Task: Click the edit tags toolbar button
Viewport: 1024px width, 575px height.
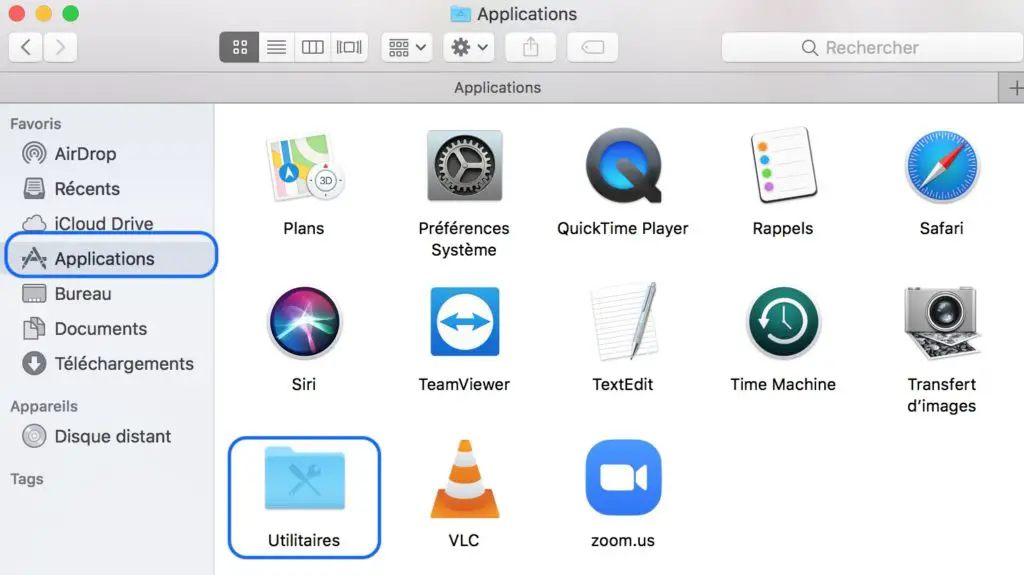Action: 592,47
